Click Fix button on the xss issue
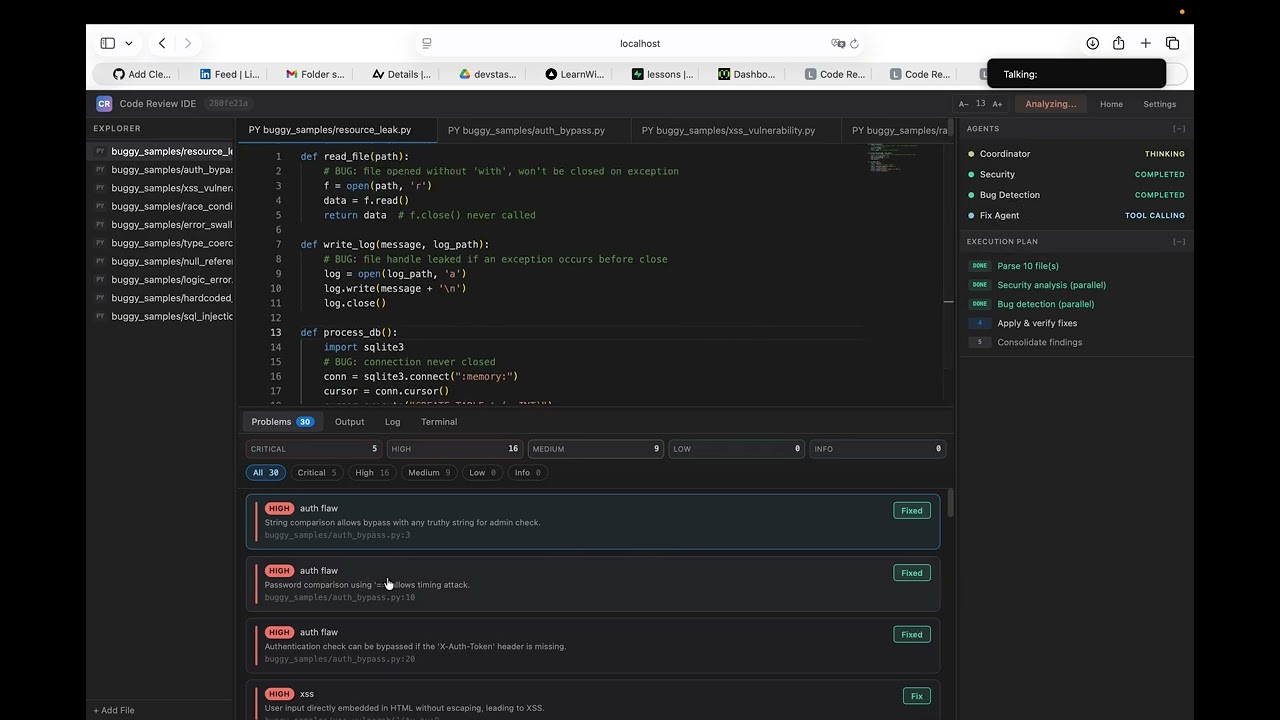The image size is (1280, 720). [x=916, y=696]
